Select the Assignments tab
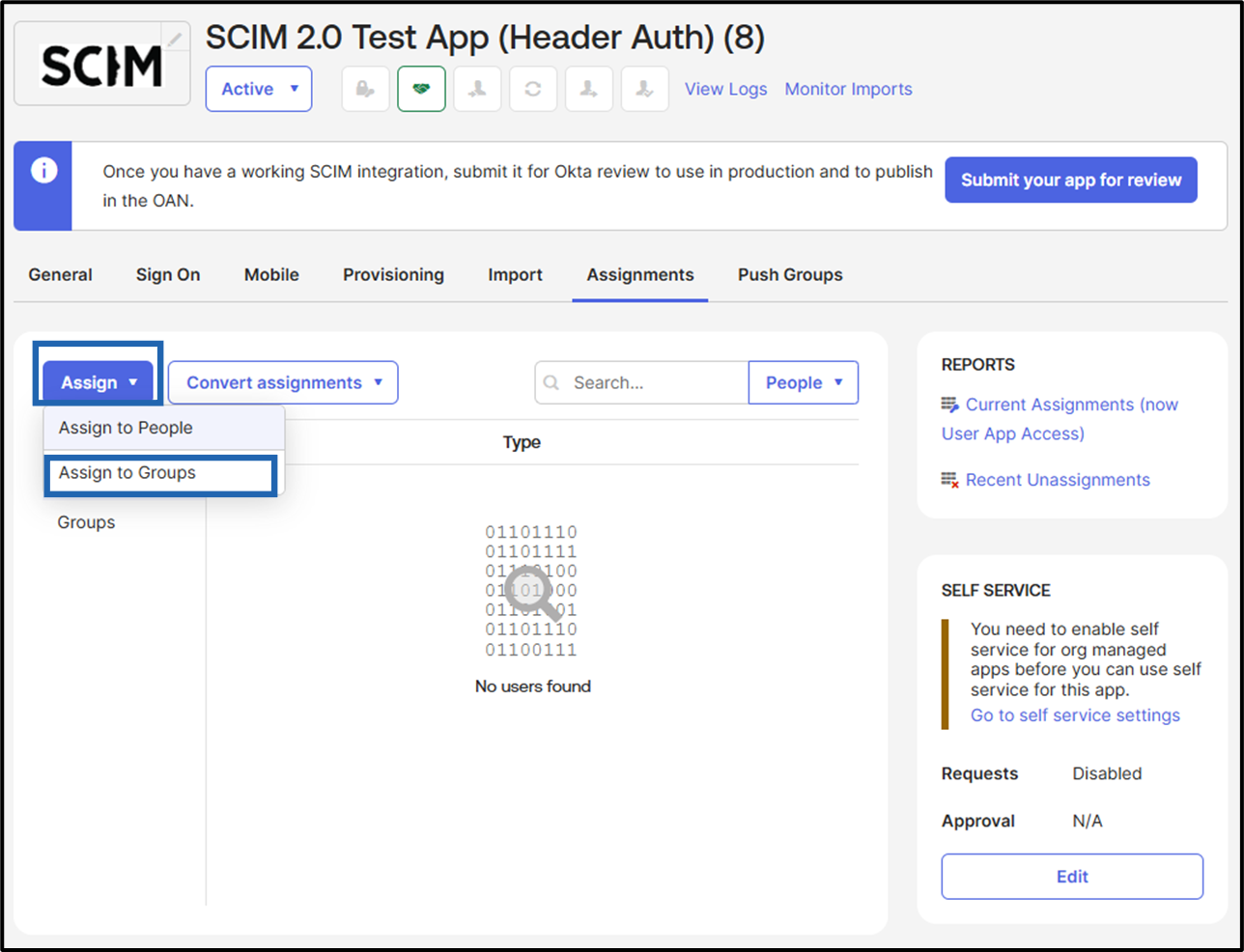The image size is (1244, 952). point(640,275)
